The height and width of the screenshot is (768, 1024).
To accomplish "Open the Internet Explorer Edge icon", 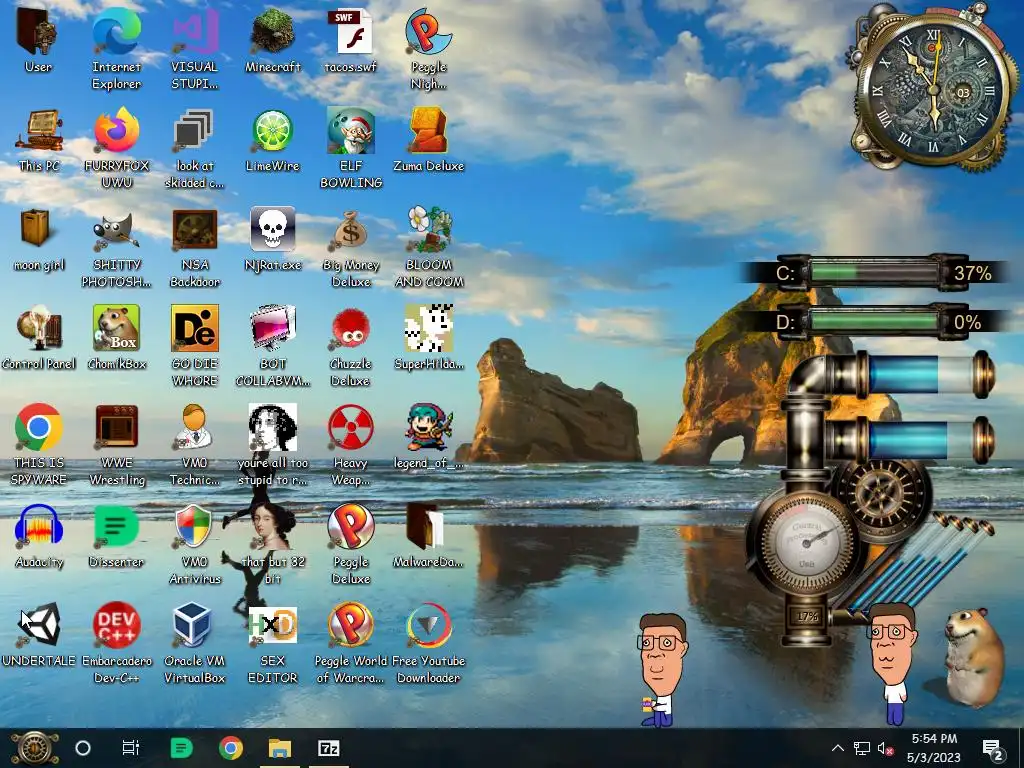I will tap(116, 33).
